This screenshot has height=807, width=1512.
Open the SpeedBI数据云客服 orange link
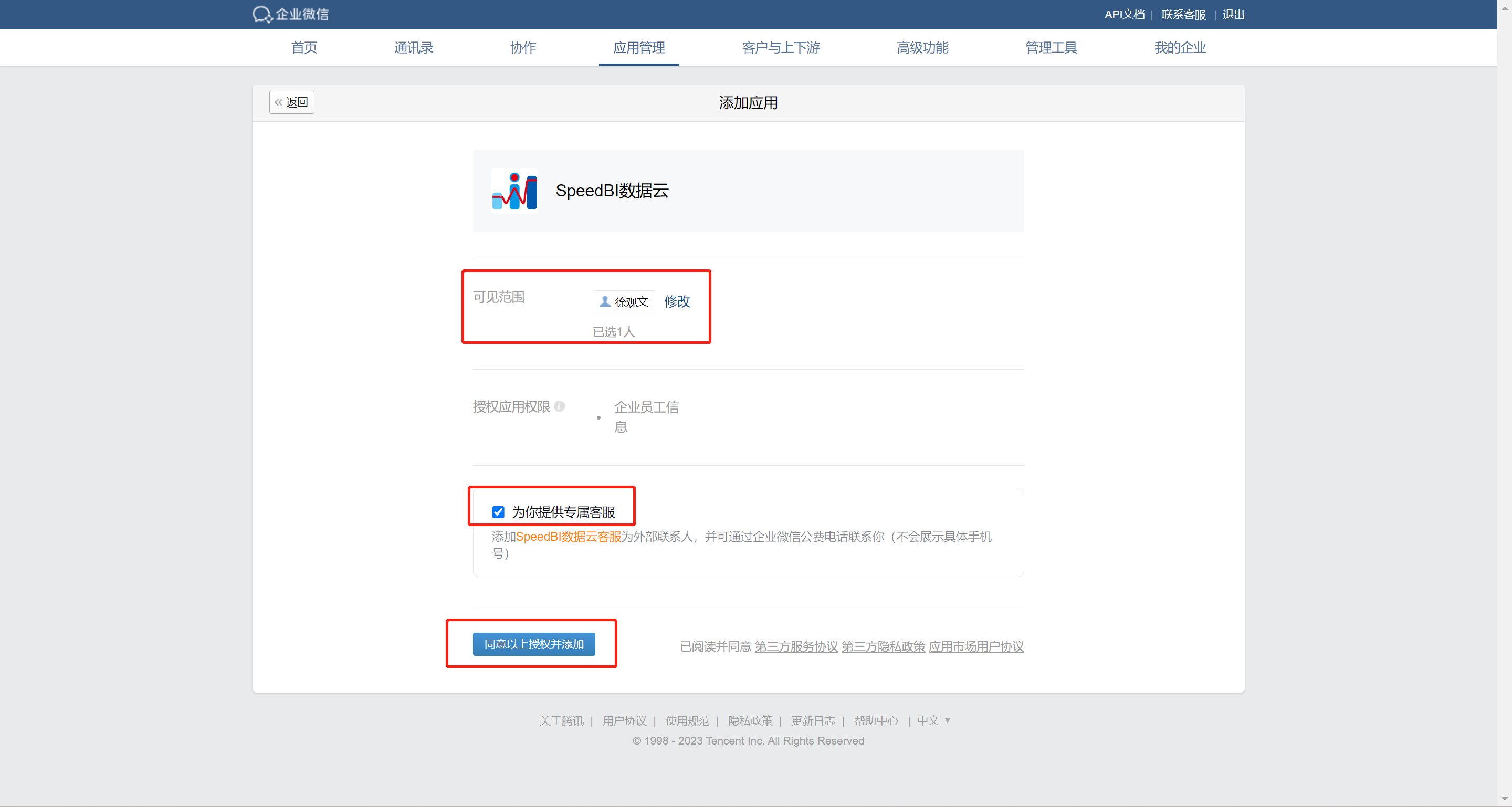pos(568,537)
